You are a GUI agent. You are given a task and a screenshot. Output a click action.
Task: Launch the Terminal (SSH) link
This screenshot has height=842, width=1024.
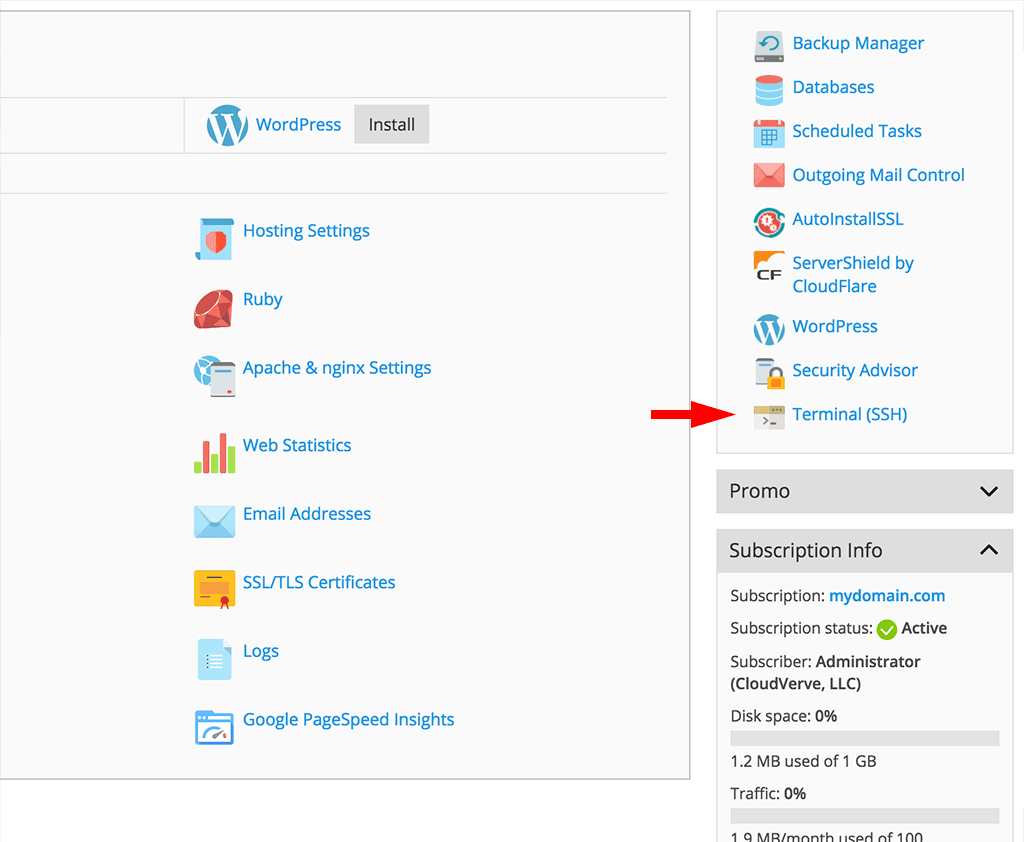pos(850,414)
